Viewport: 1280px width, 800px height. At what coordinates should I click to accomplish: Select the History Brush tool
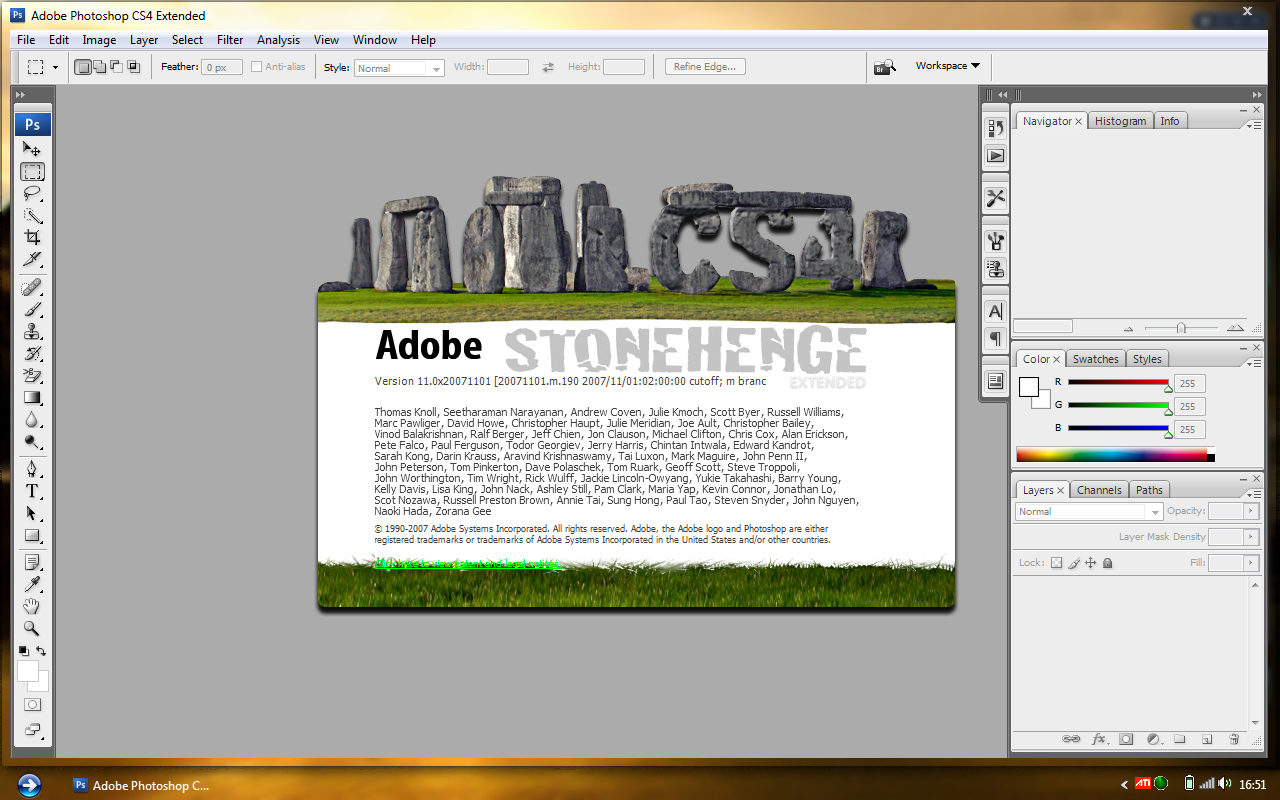(x=33, y=354)
